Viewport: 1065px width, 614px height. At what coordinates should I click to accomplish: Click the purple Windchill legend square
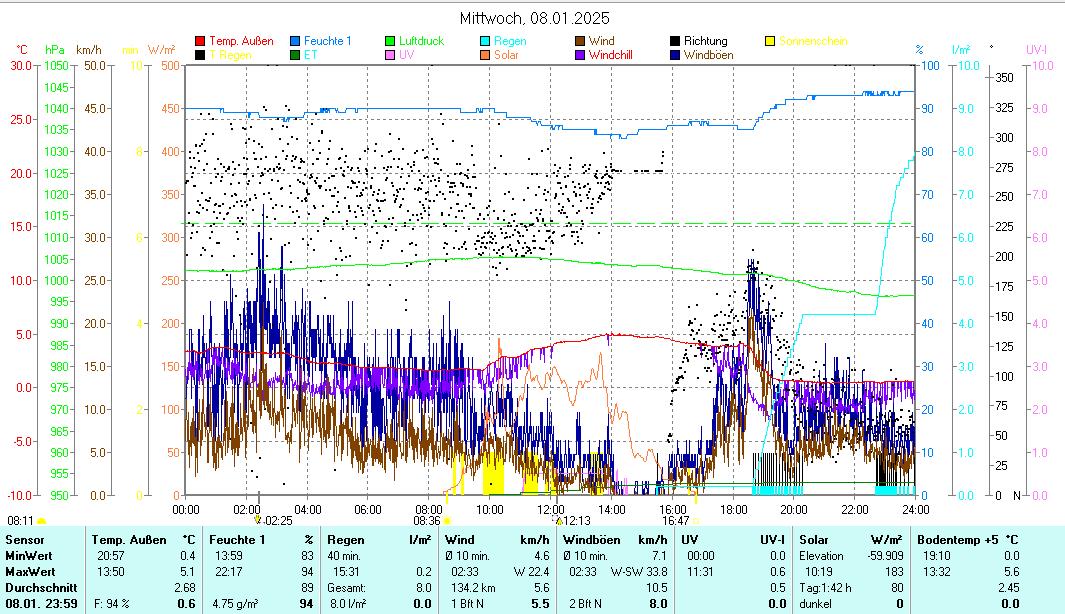[x=580, y=55]
